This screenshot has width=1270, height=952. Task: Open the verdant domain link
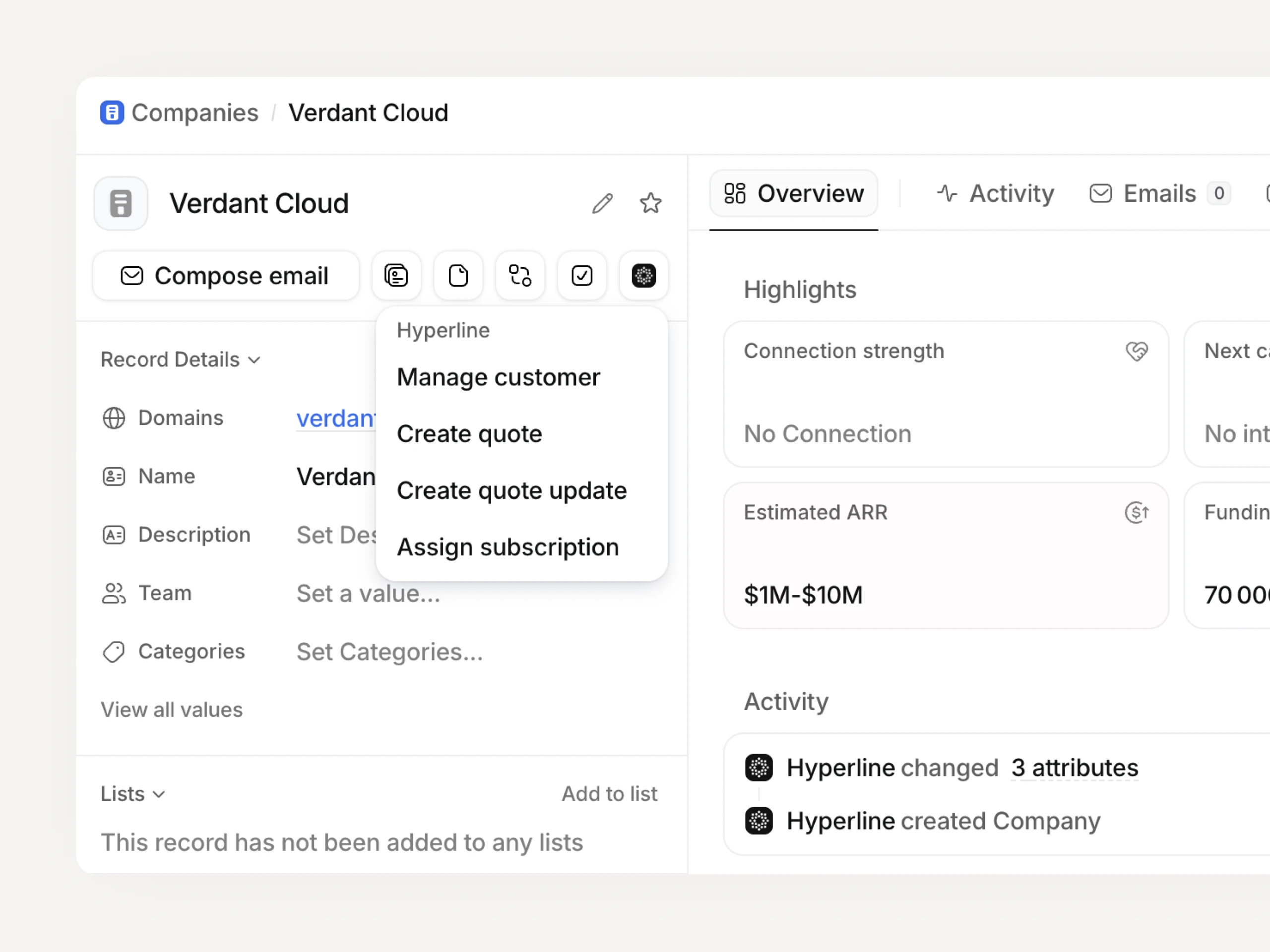click(x=336, y=418)
